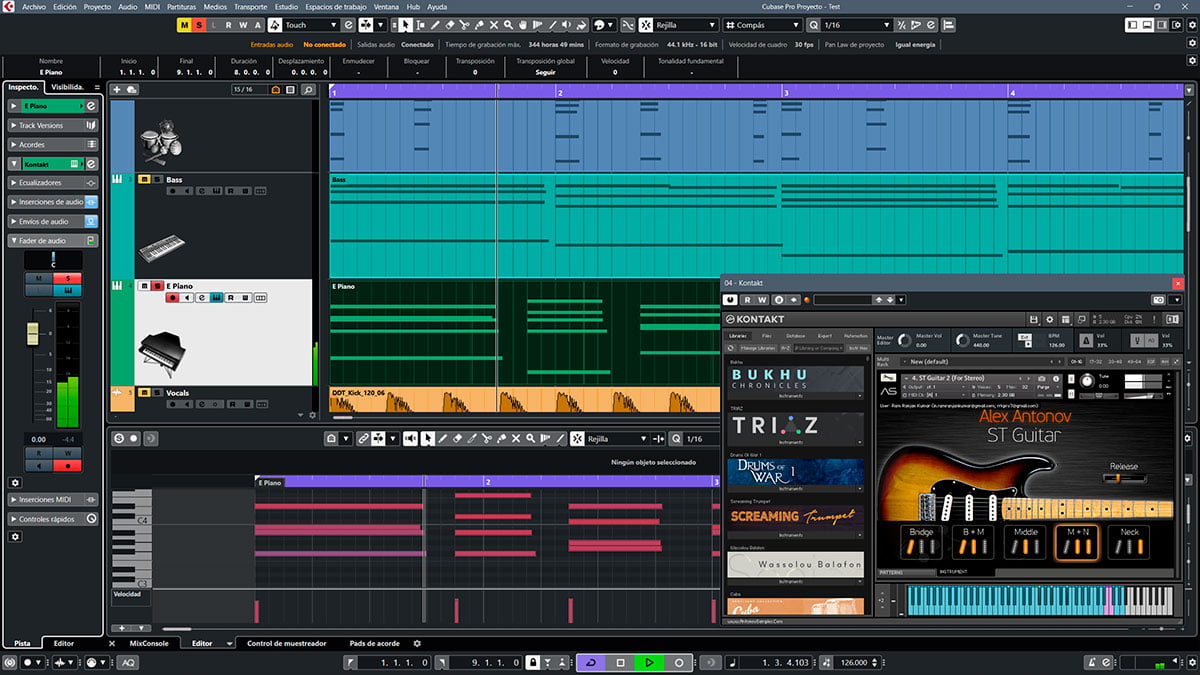This screenshot has width=1200, height=675.
Task: Open the Transporte menu
Action: click(x=250, y=6)
